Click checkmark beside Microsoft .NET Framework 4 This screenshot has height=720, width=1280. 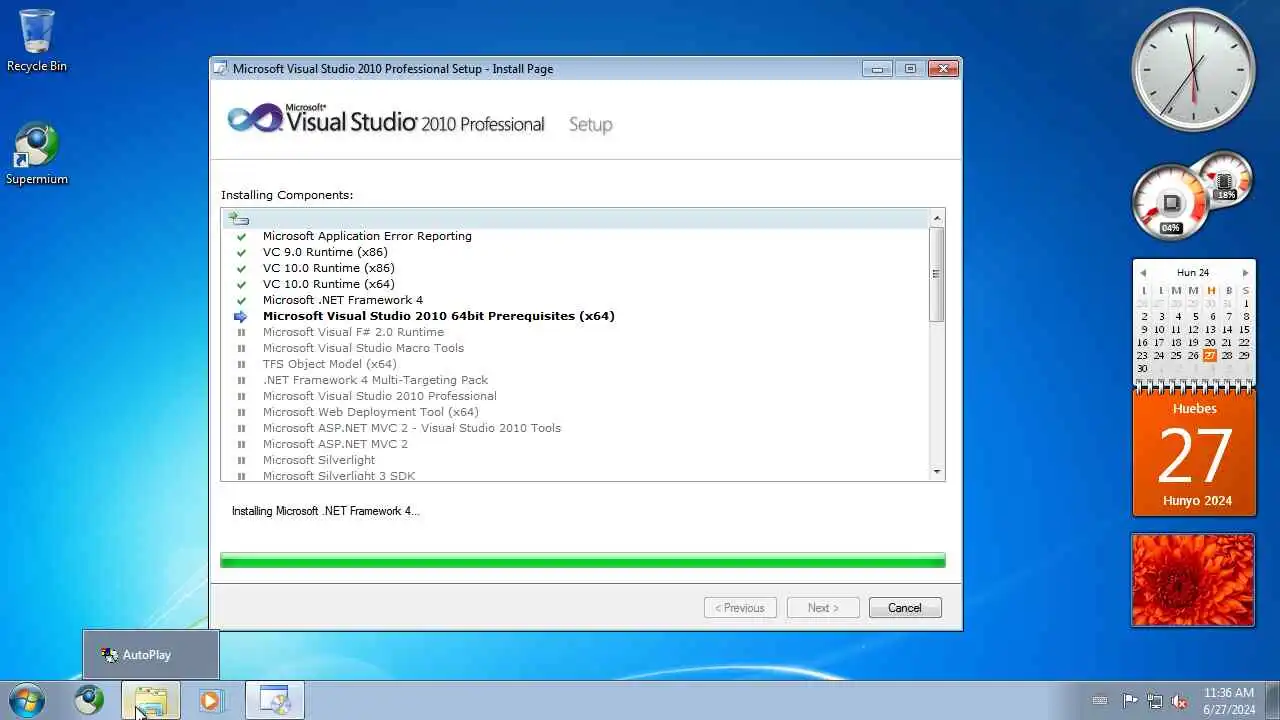[241, 301]
